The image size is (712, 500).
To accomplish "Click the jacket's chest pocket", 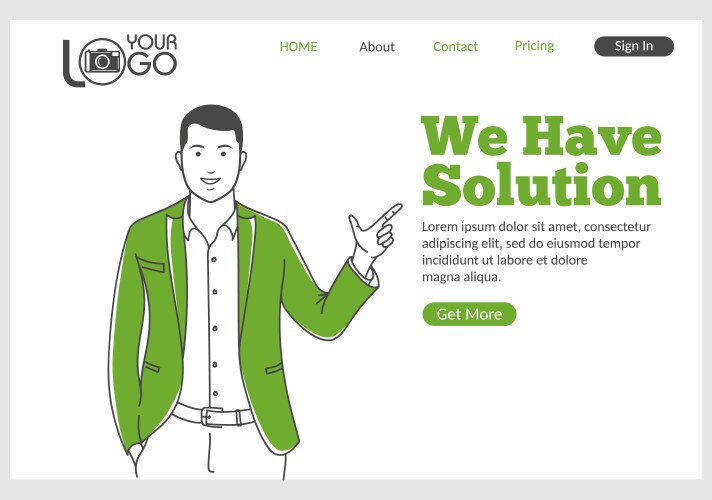I will point(150,264).
